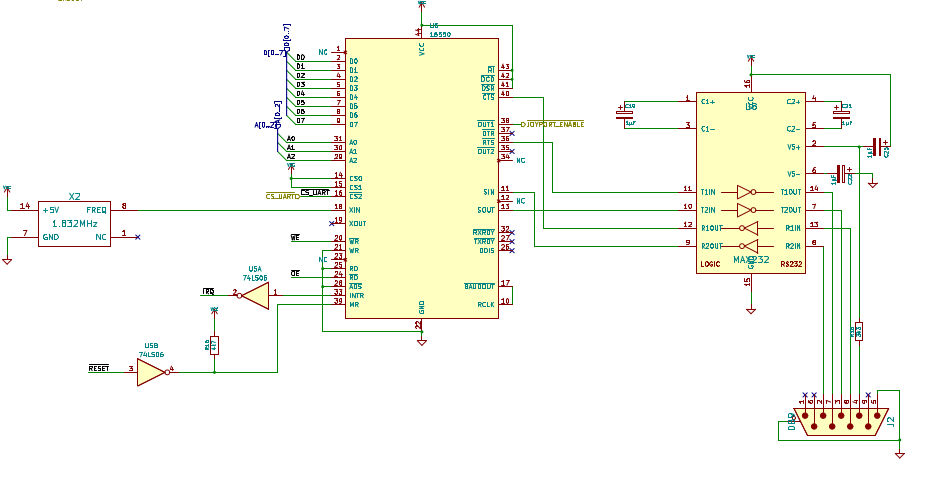Screen dimensions: 936x493
Task: Click the resistor above the DB9 connector
Action: 859,331
